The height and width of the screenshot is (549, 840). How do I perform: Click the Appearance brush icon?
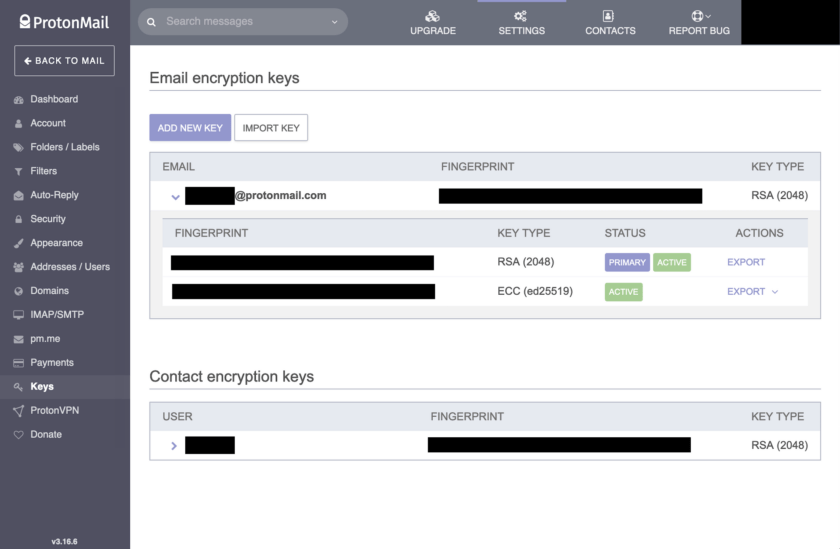[19, 243]
